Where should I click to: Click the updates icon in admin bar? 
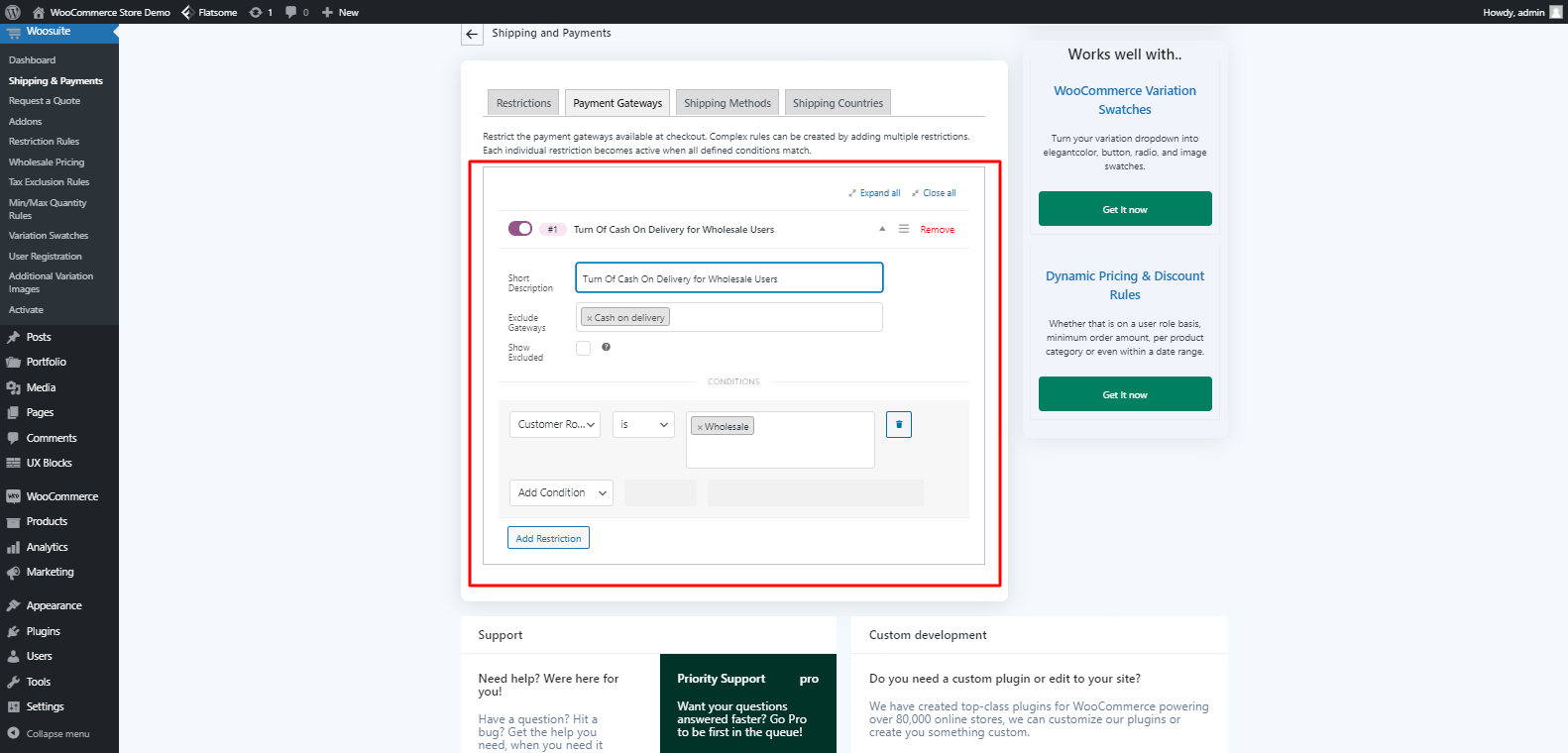[x=256, y=12]
